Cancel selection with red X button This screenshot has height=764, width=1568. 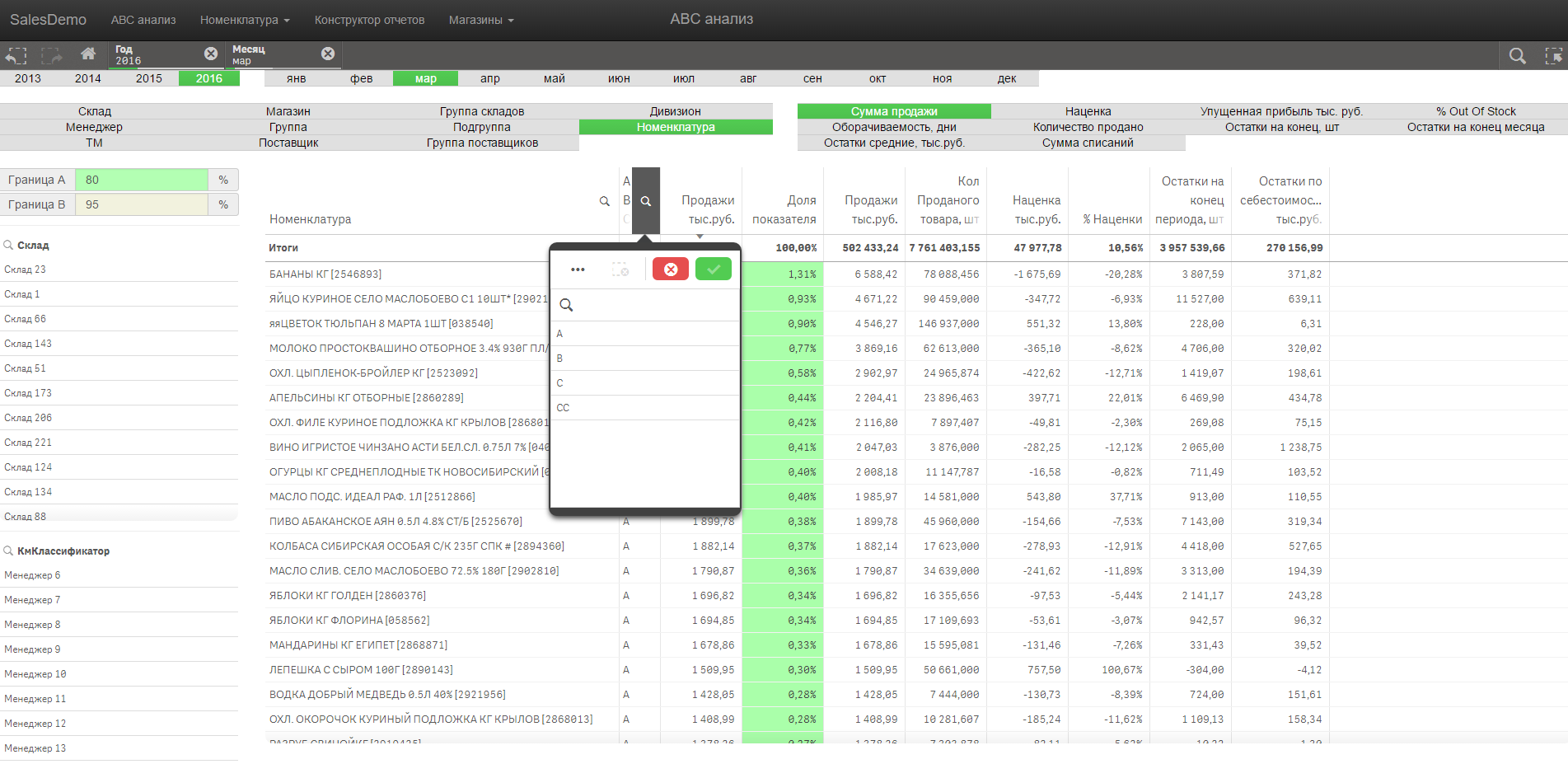click(670, 269)
